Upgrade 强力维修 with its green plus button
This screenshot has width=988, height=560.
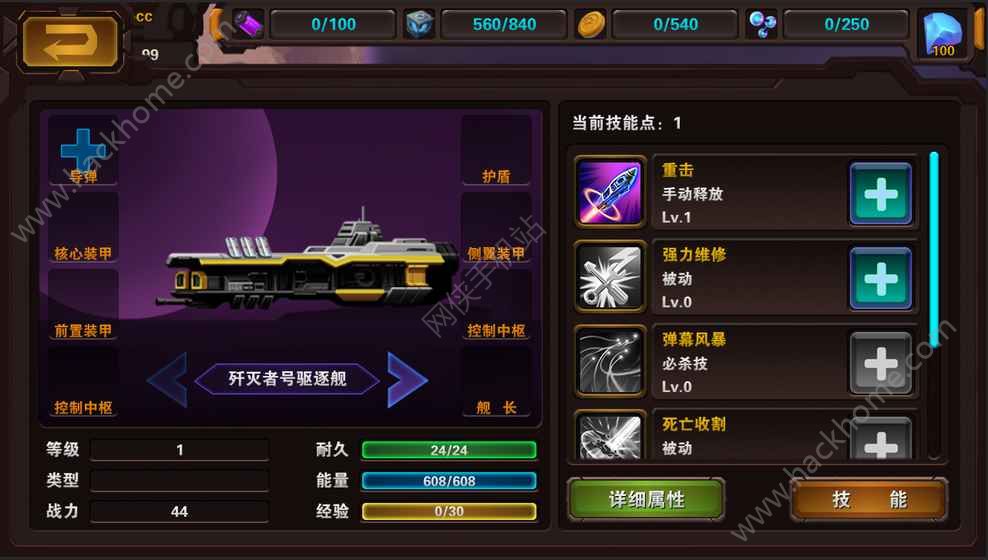[x=880, y=278]
